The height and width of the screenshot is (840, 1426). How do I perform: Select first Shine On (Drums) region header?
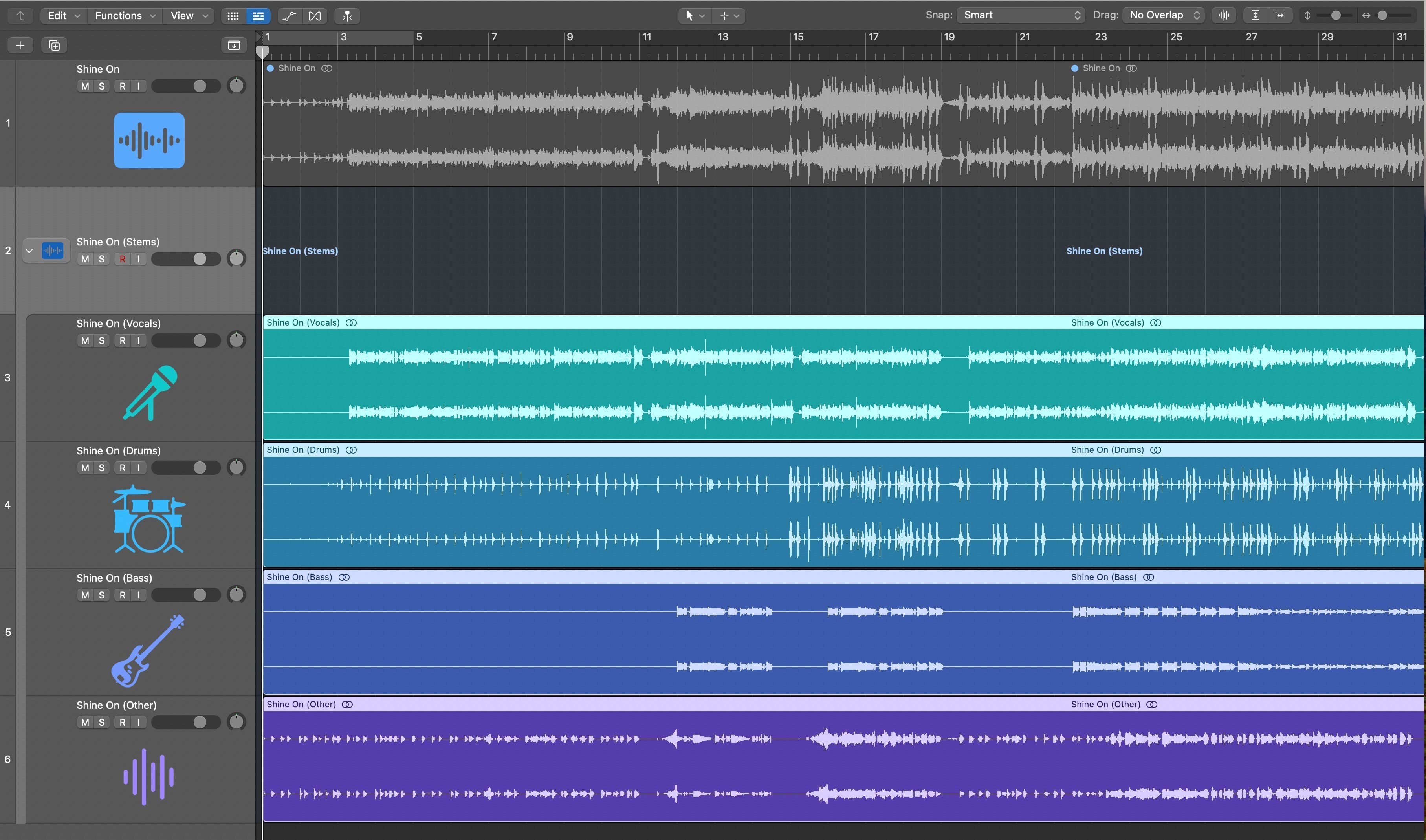point(665,450)
